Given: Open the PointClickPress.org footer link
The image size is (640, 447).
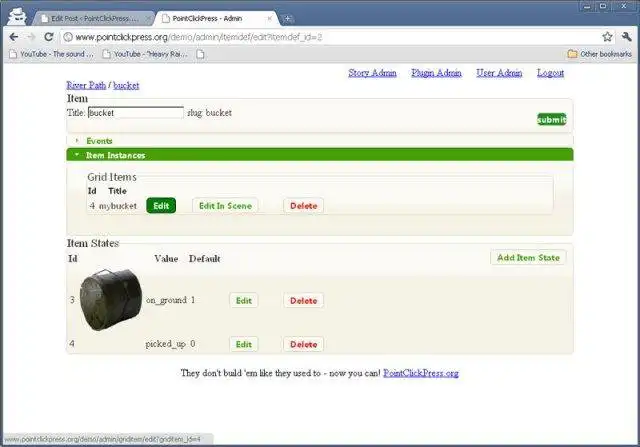Looking at the screenshot, I should pos(421,373).
